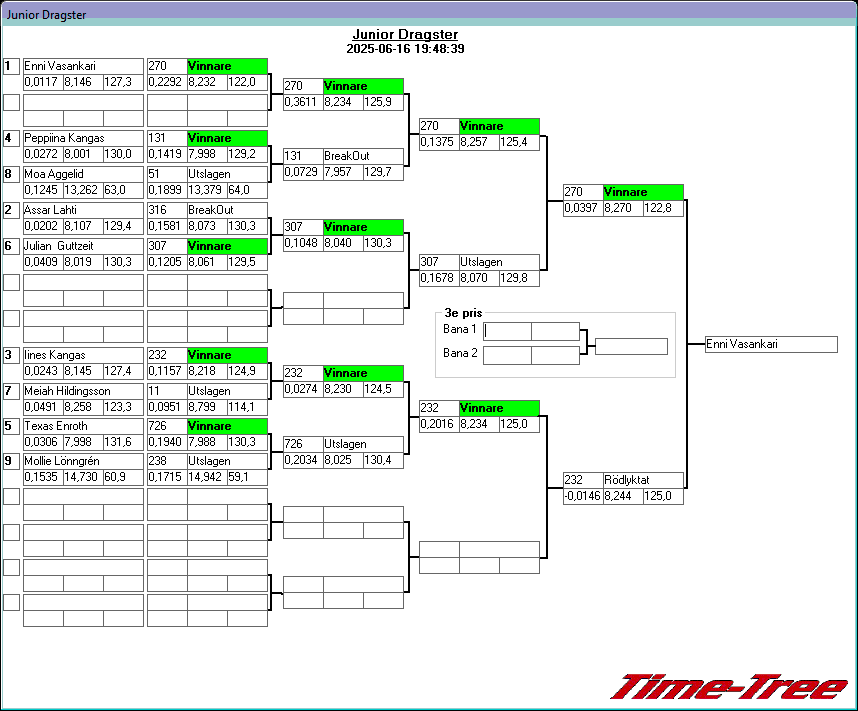Click the elapsed time 14,942 cell

pos(207,477)
